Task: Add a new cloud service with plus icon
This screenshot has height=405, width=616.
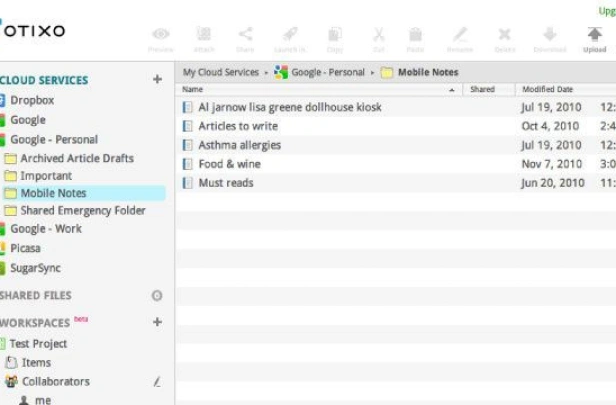Action: point(157,79)
